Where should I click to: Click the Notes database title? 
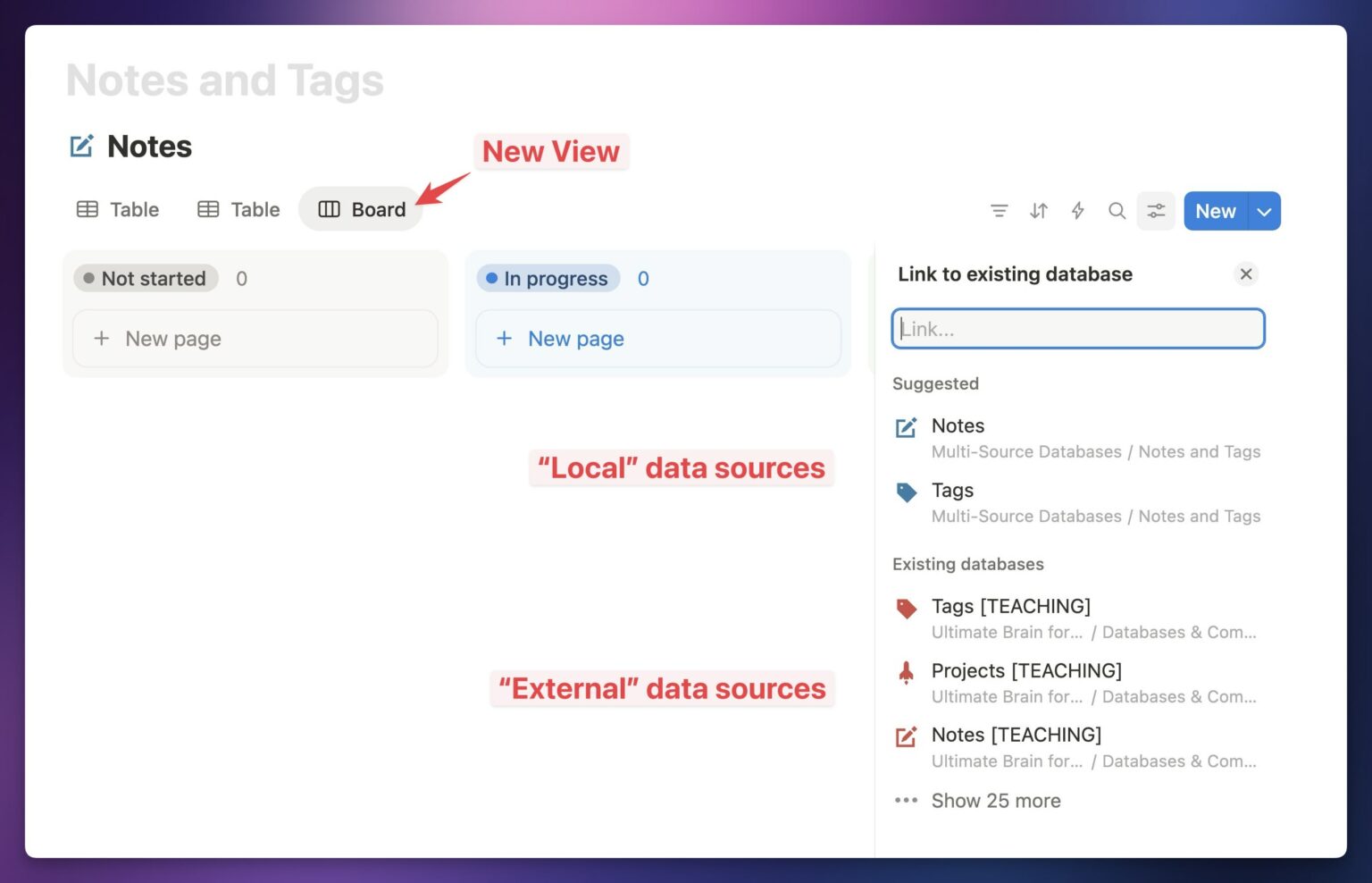[x=149, y=147]
